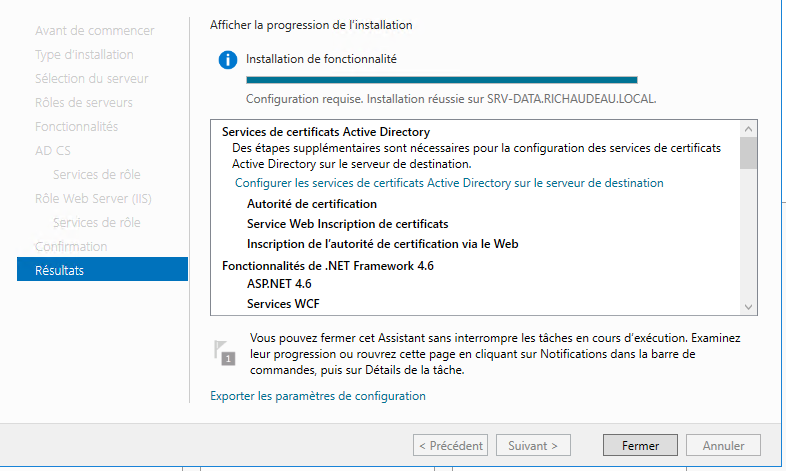The image size is (786, 471).
Task: Click the notification flag icon
Action: pyautogui.click(x=225, y=353)
